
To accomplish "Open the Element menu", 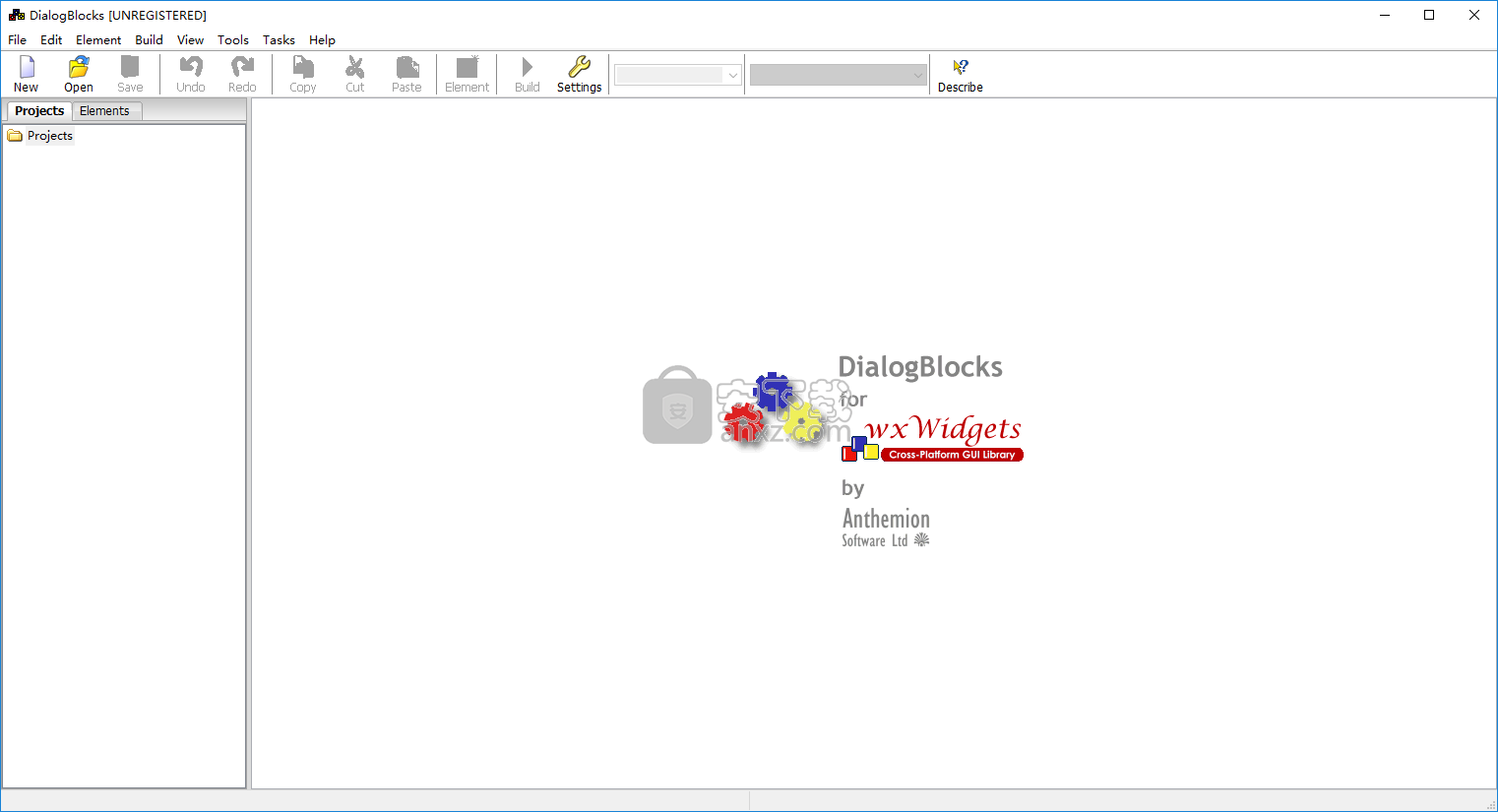I will click(x=98, y=39).
